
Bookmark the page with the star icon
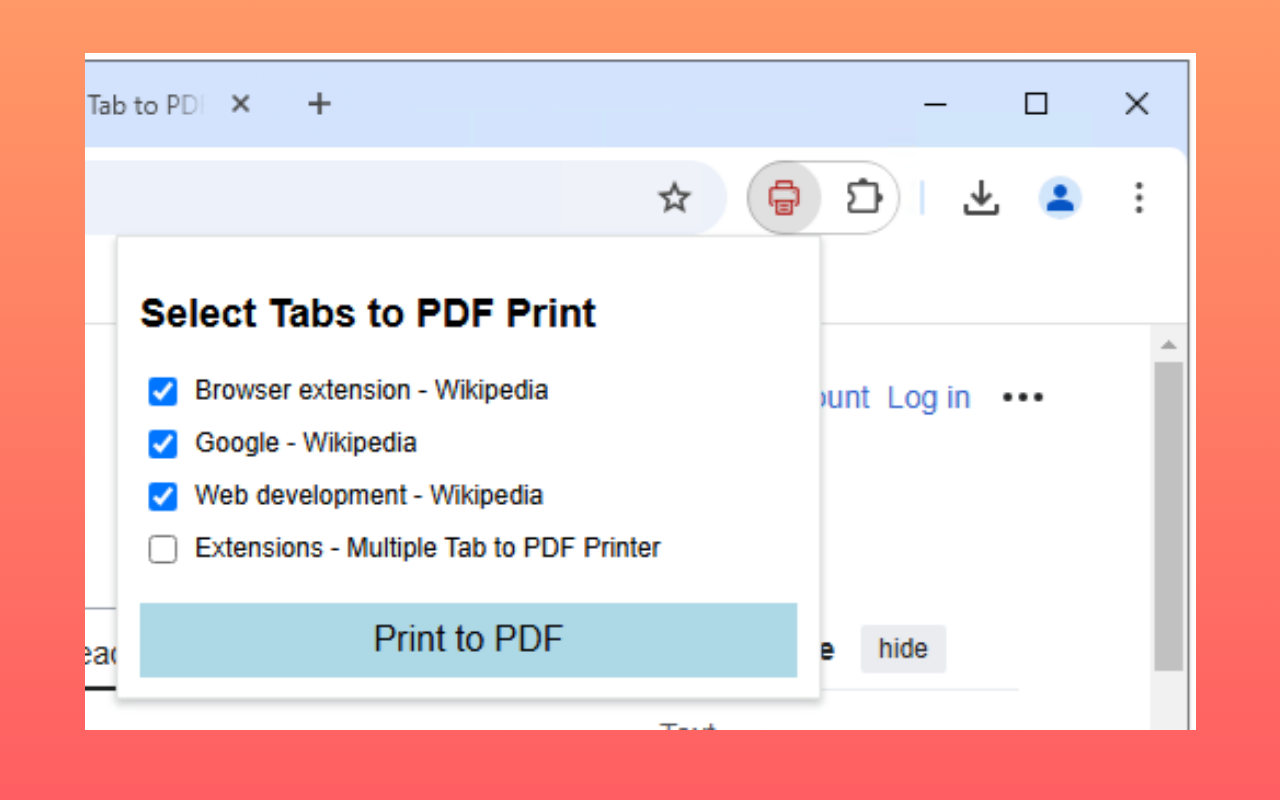coord(675,197)
